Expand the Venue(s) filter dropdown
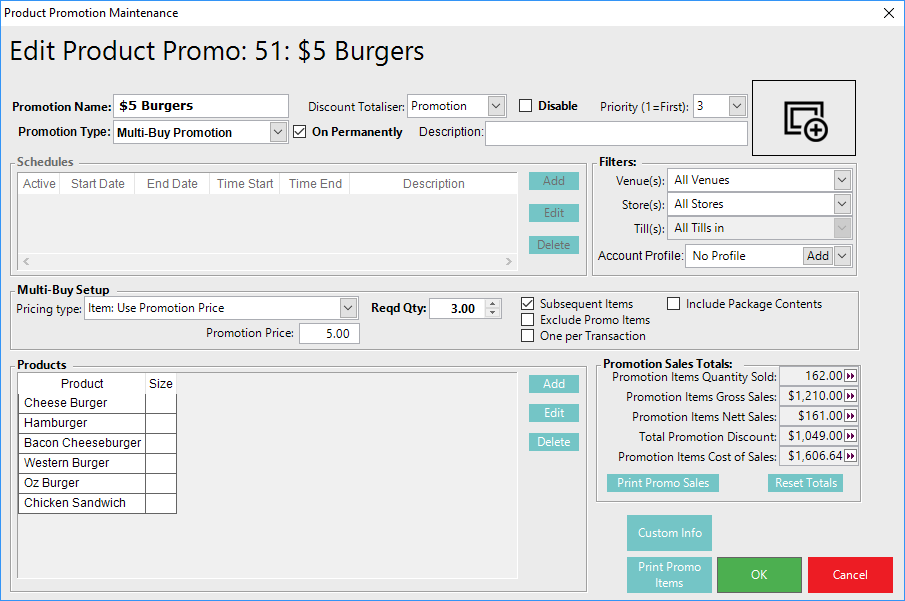Image resolution: width=905 pixels, height=601 pixels. click(x=842, y=180)
